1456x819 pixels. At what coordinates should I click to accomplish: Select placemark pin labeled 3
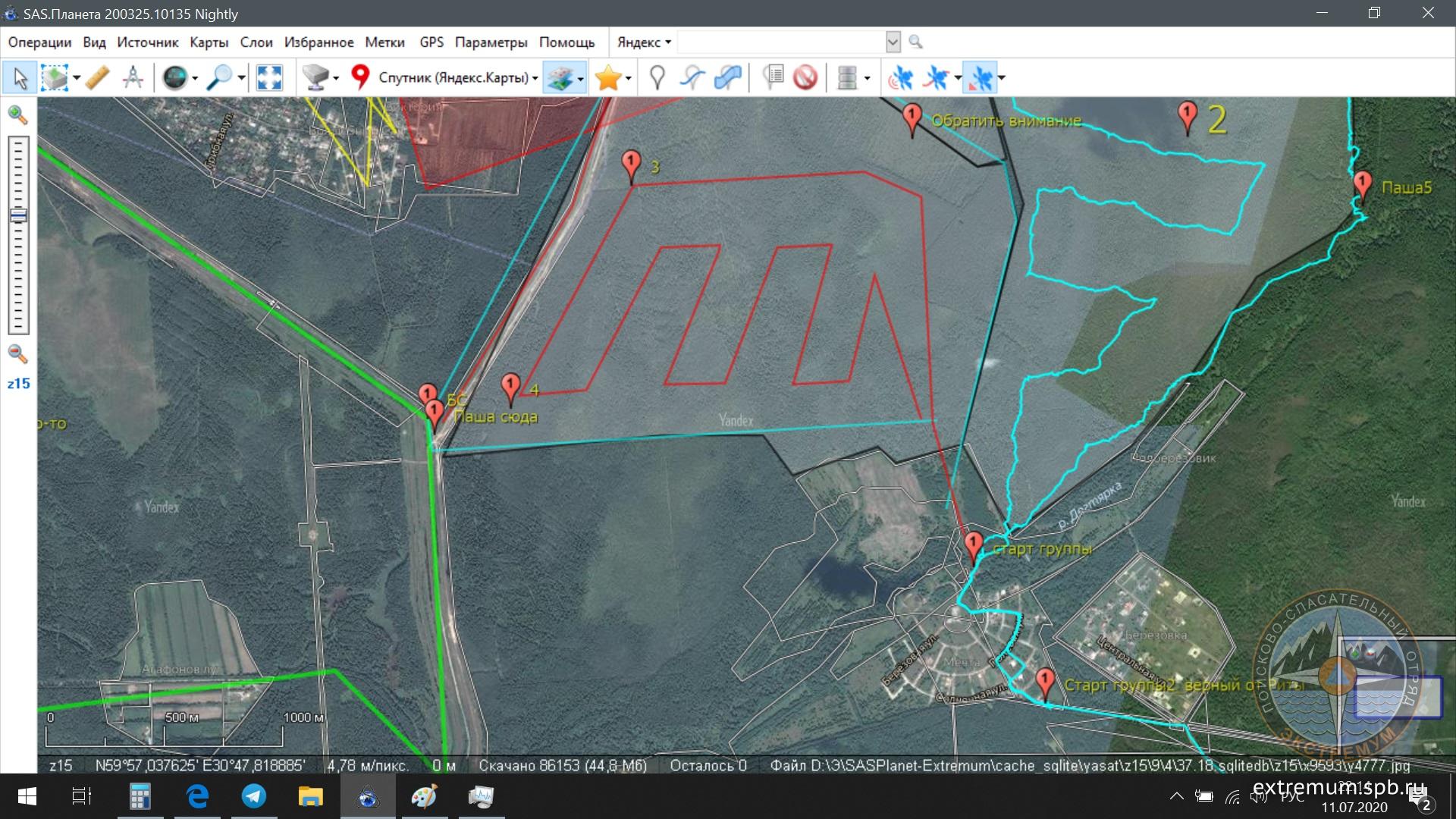631,166
